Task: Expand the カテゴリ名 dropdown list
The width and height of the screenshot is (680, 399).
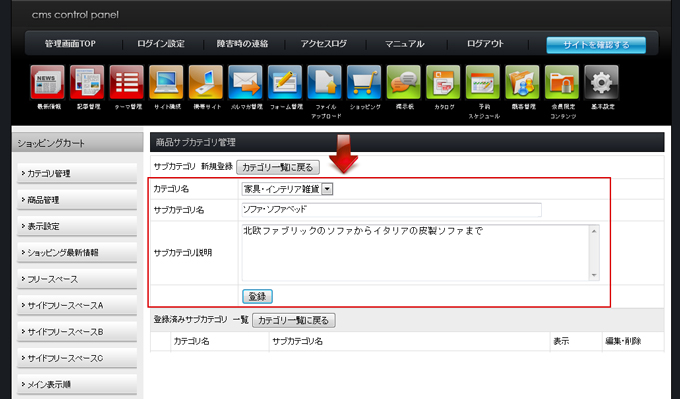Action: click(x=328, y=189)
